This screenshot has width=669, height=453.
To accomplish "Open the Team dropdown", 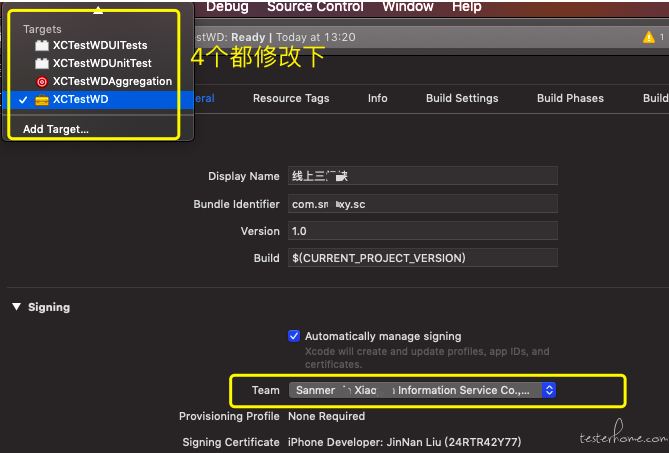I will [x=422, y=390].
